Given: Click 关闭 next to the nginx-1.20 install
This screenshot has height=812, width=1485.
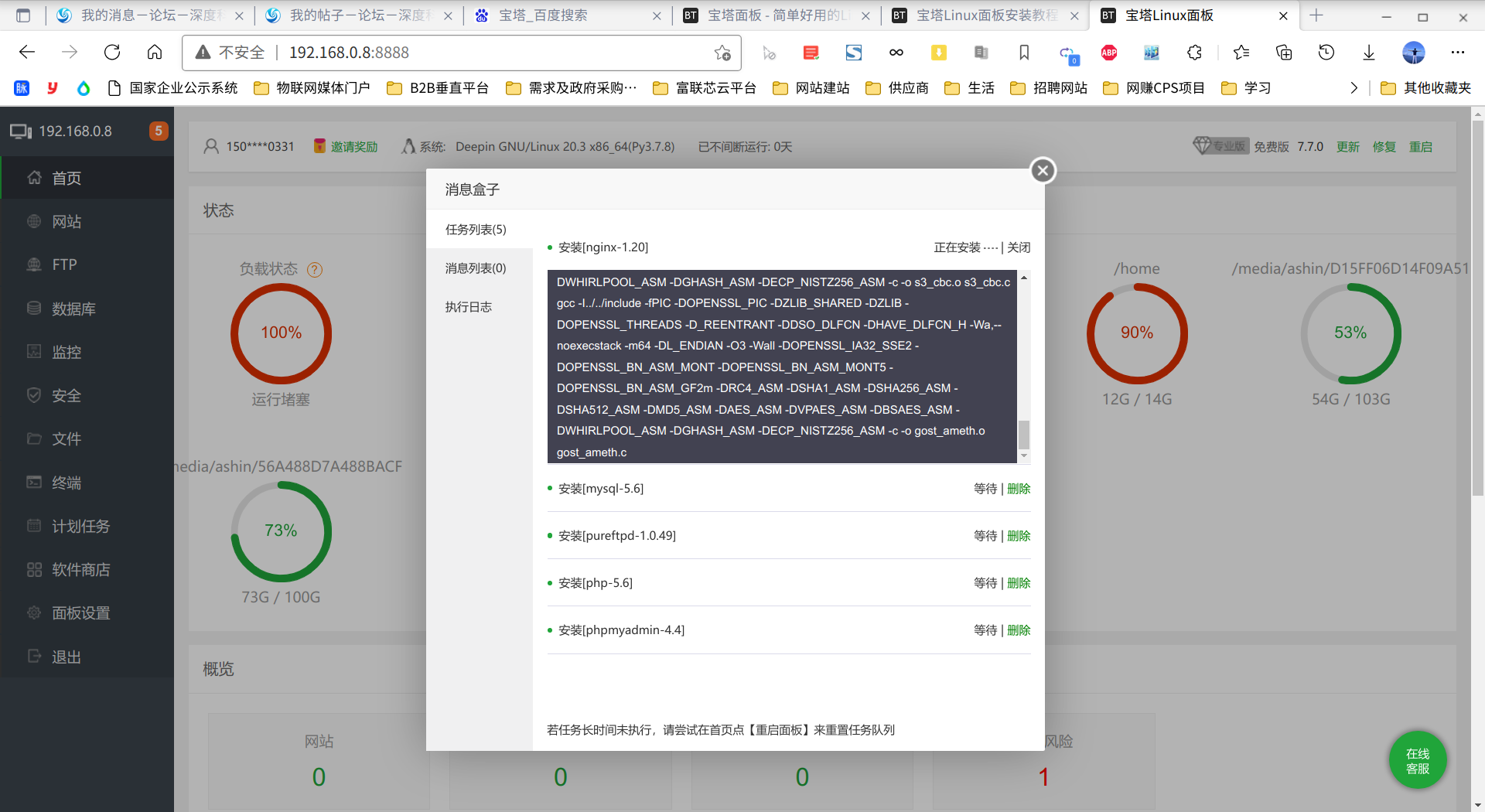Looking at the screenshot, I should coord(1019,247).
